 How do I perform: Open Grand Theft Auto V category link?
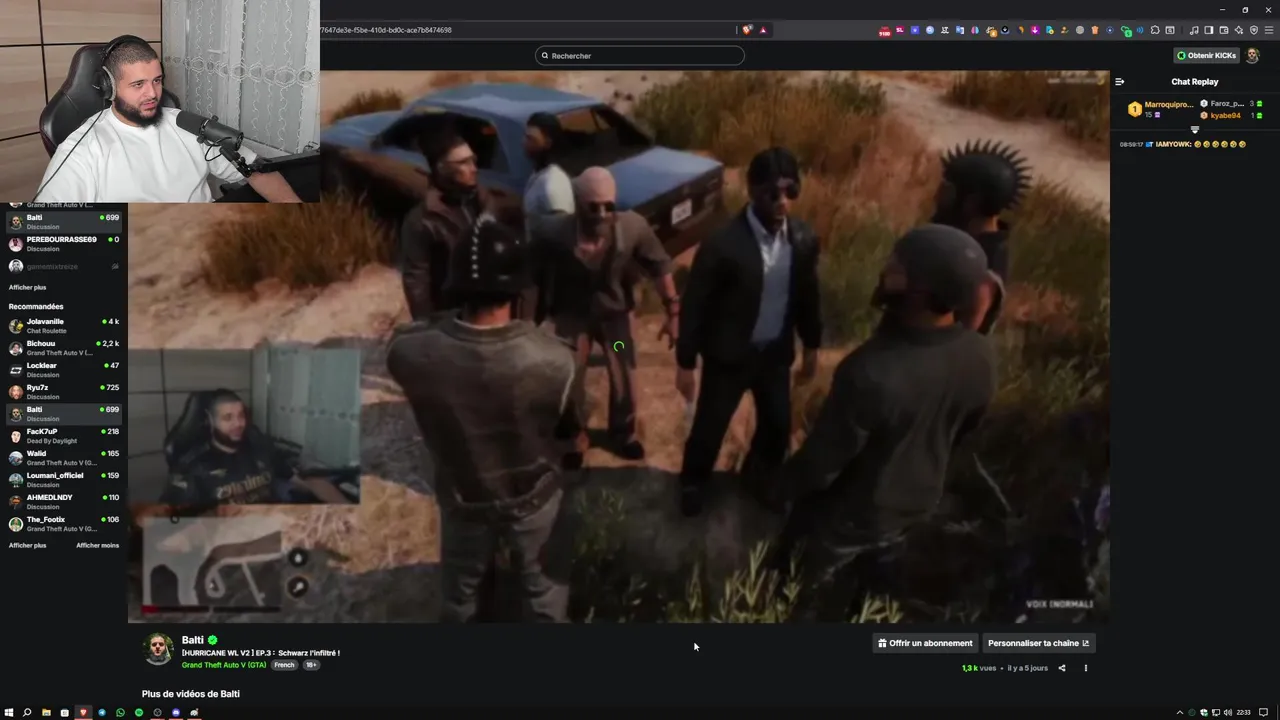coord(224,665)
